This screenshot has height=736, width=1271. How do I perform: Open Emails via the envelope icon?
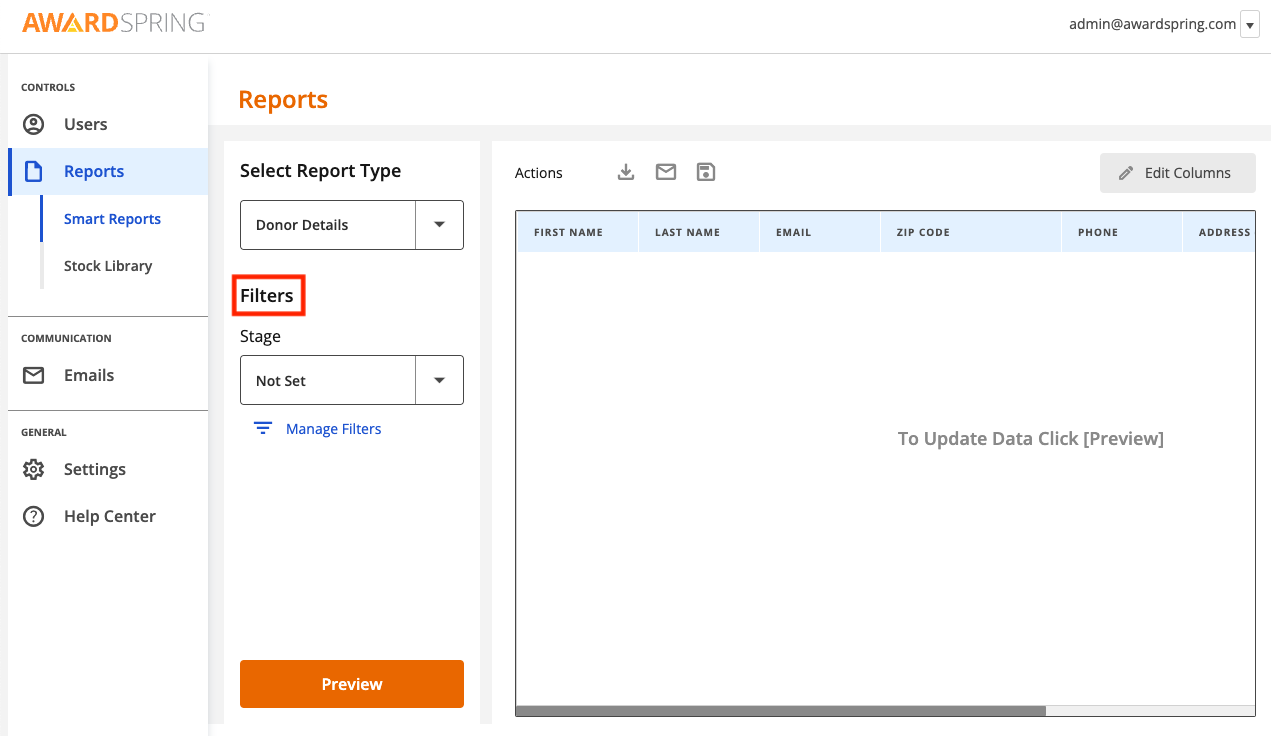[x=33, y=375]
